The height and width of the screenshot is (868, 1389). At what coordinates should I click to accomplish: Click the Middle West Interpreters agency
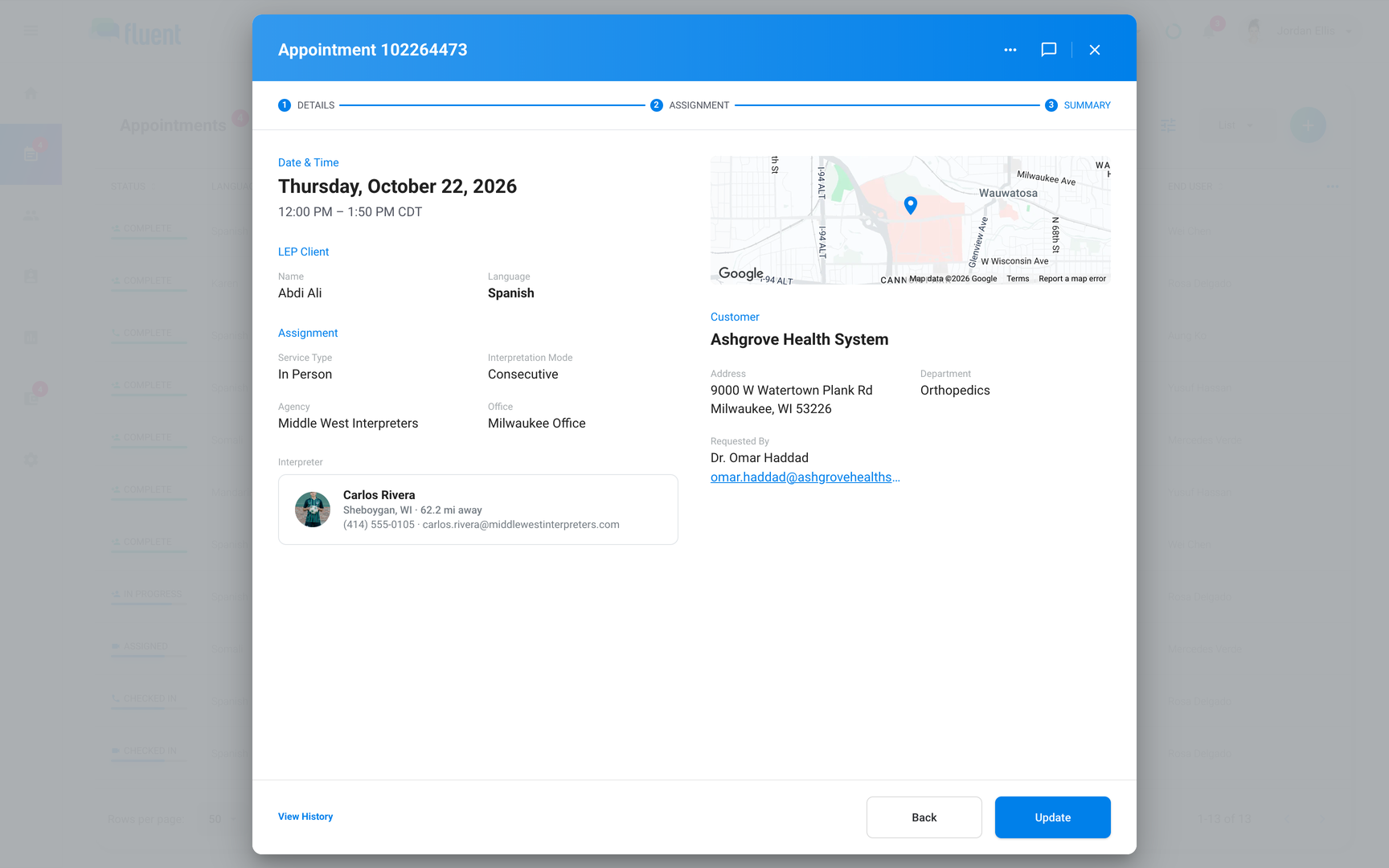point(348,424)
